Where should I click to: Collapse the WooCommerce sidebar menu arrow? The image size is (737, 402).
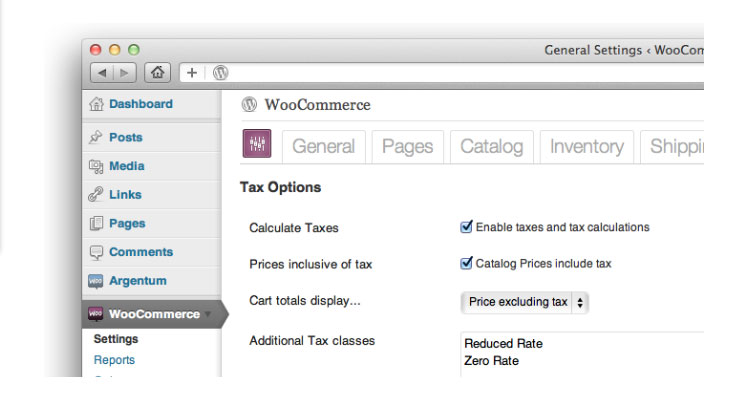point(208,314)
